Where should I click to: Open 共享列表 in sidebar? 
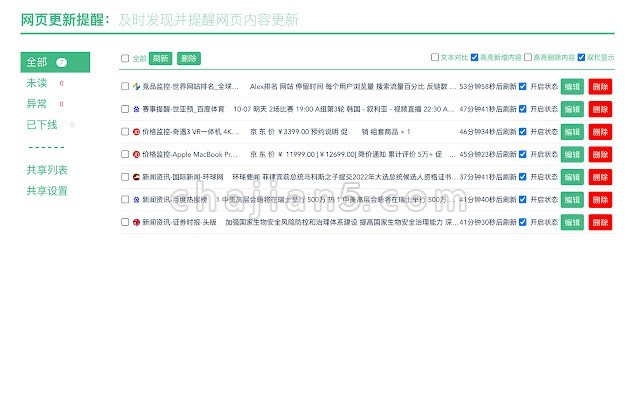point(47,170)
